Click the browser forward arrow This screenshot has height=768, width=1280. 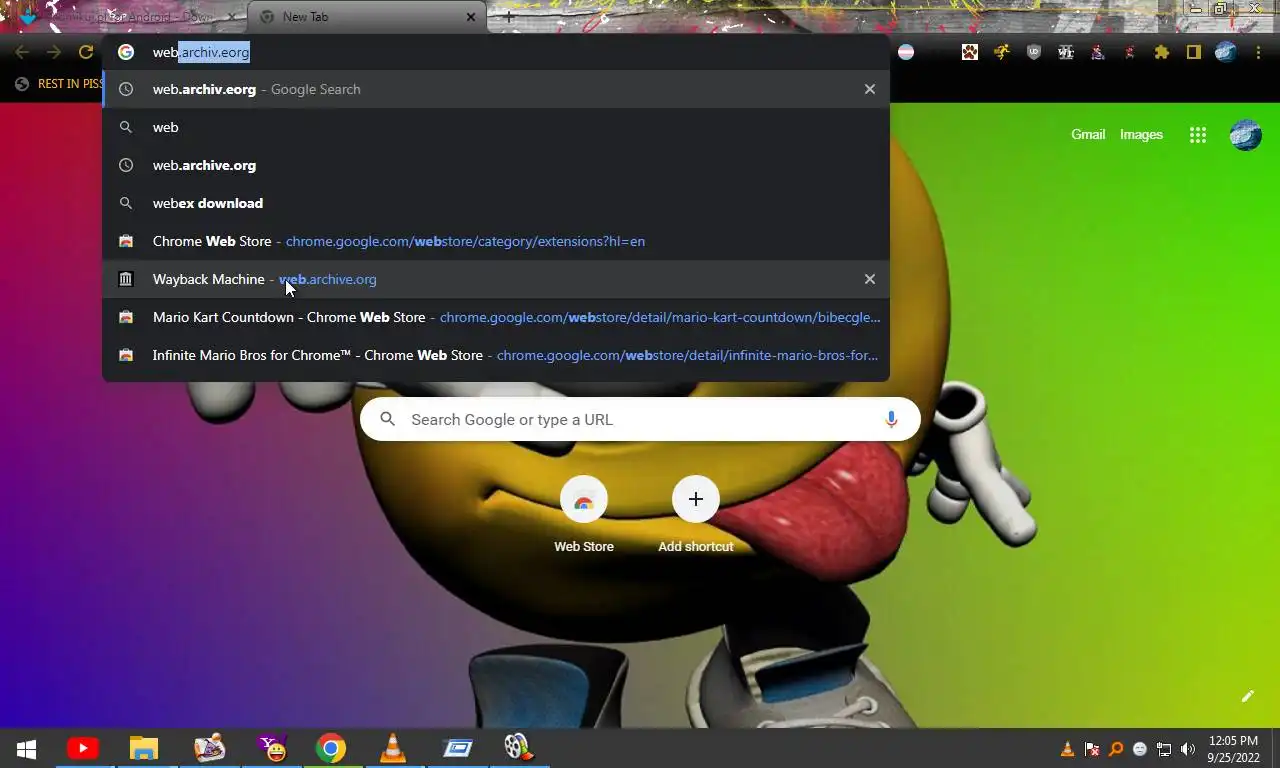pyautogui.click(x=54, y=52)
